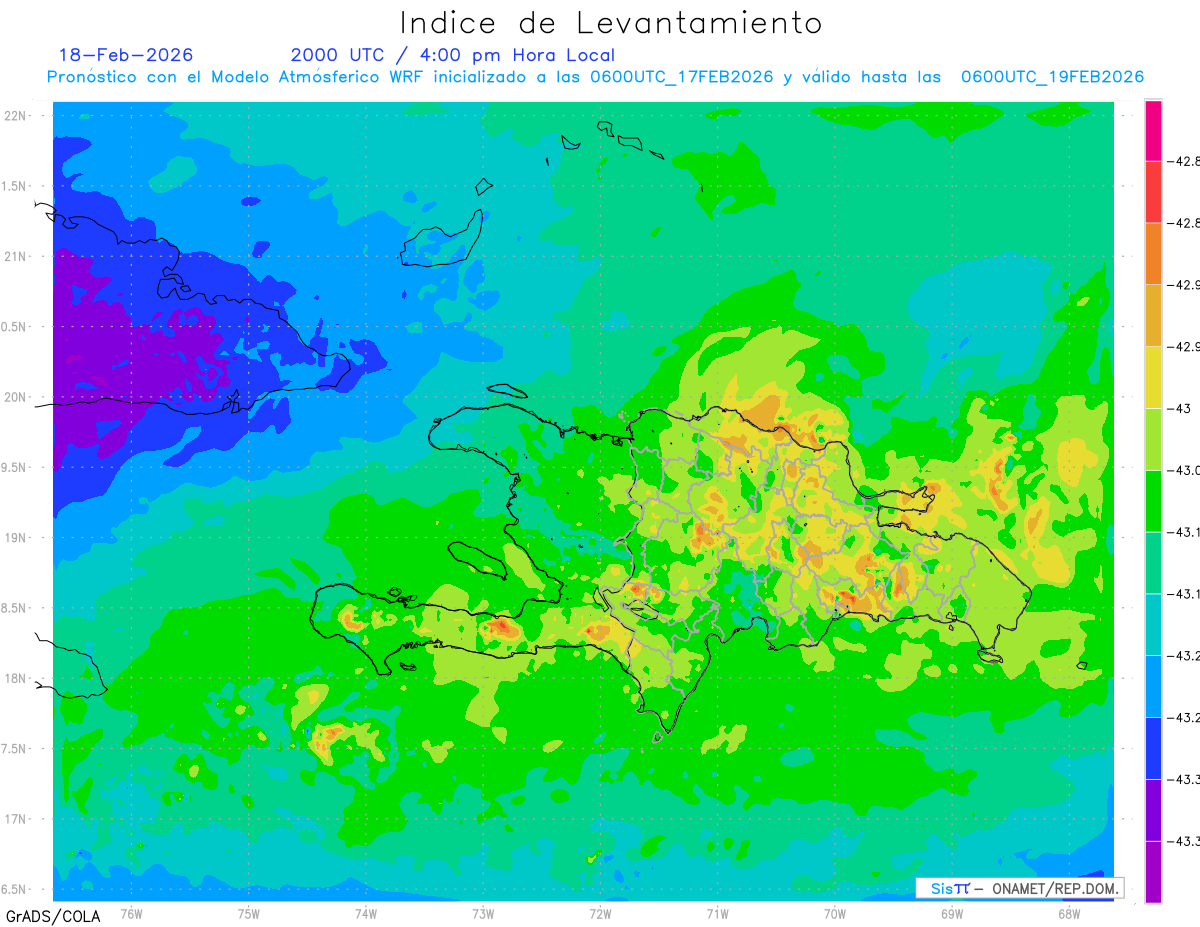Click the 'Indice de Levantamiento' map title

pos(611,23)
